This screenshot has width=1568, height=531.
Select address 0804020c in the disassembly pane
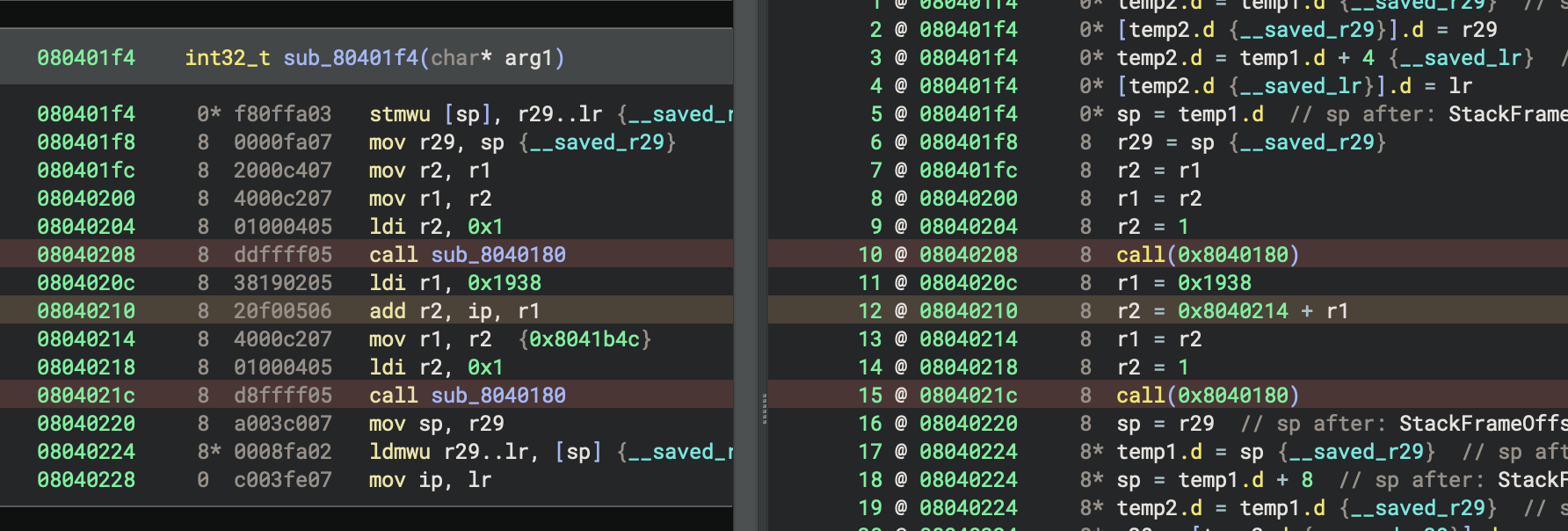86,283
